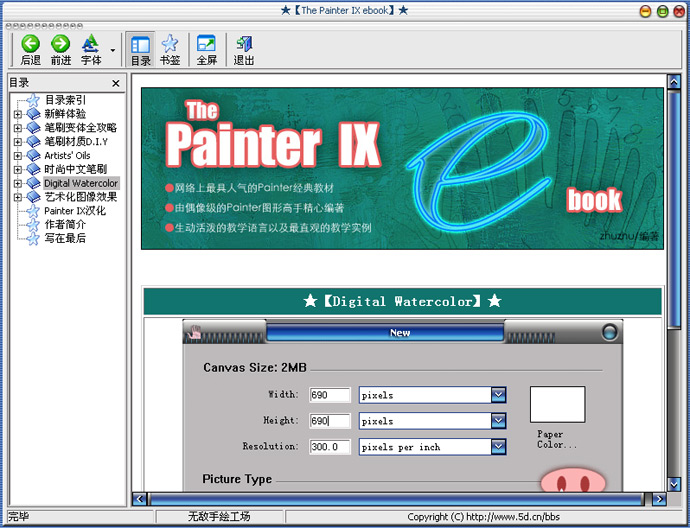
Task: Click the vertical scrollbar thumb
Action: click(x=674, y=208)
